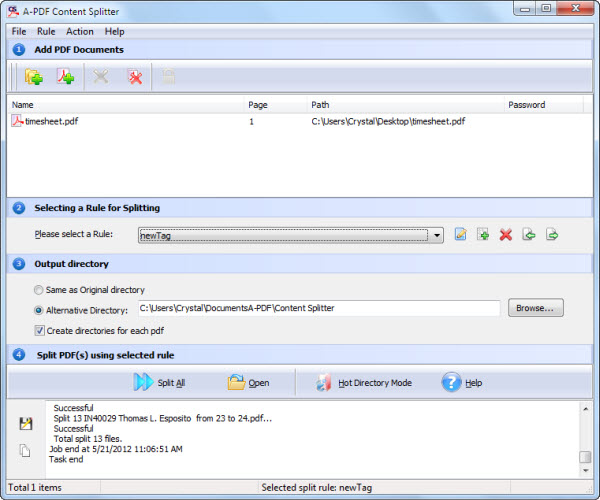
Task: Minimize the A-PDF Content Splitter window
Action: pyautogui.click(x=525, y=8)
